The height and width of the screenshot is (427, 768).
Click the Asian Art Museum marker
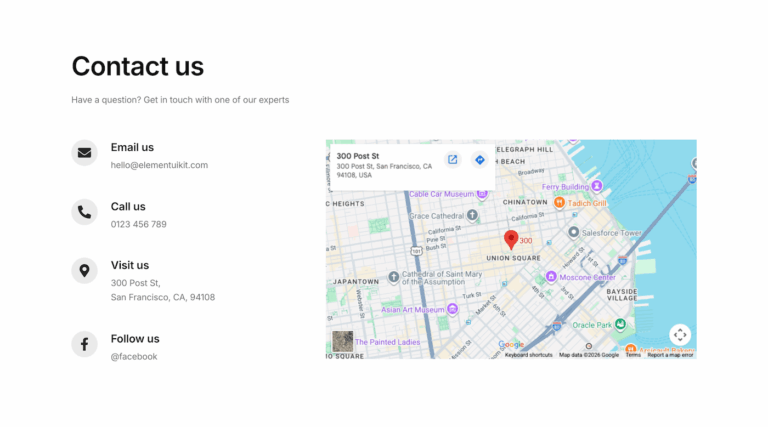(x=453, y=309)
